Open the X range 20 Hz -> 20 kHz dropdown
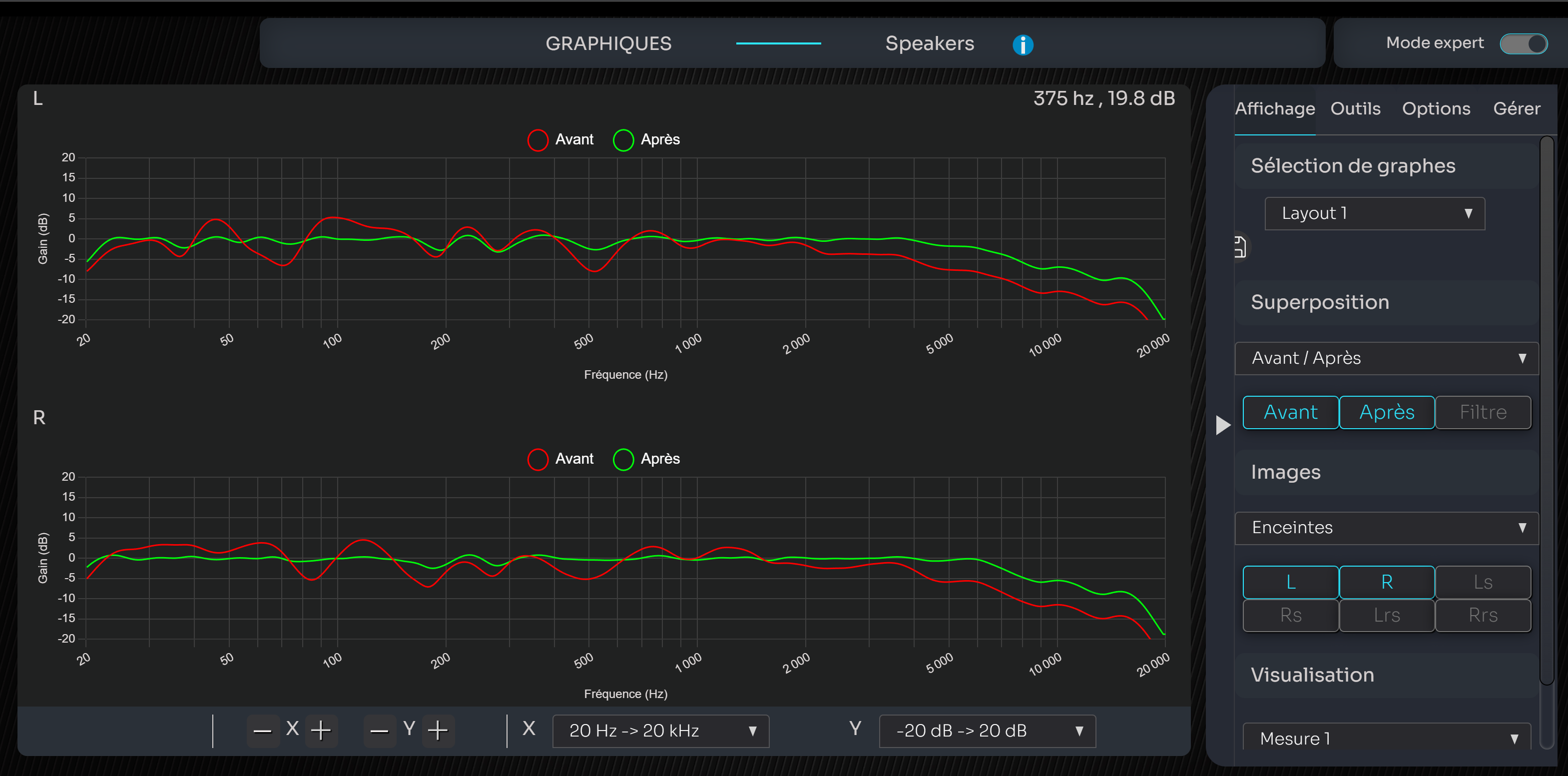Screen dimensions: 1568x776 click(660, 731)
